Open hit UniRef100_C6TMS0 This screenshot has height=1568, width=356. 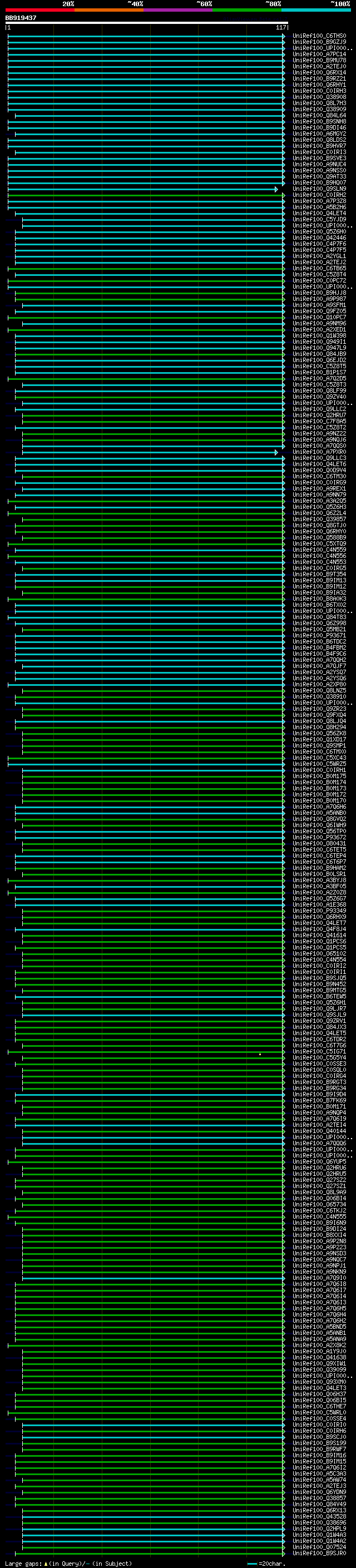pos(319,36)
